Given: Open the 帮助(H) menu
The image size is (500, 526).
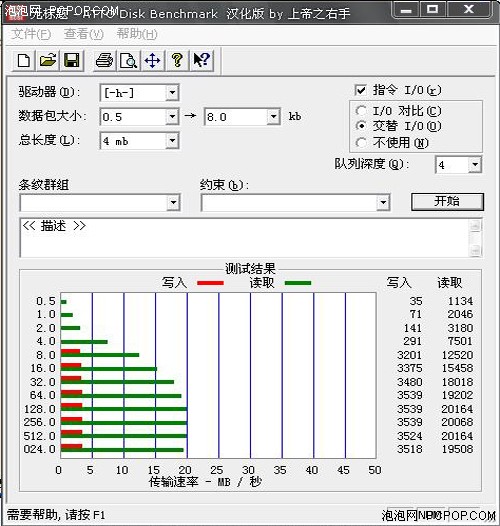Looking at the screenshot, I should [137, 34].
